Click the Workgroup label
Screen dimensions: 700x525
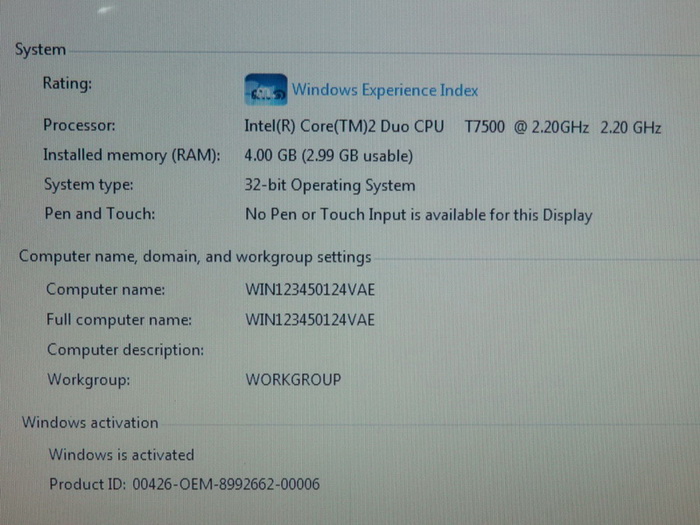[x=89, y=379]
